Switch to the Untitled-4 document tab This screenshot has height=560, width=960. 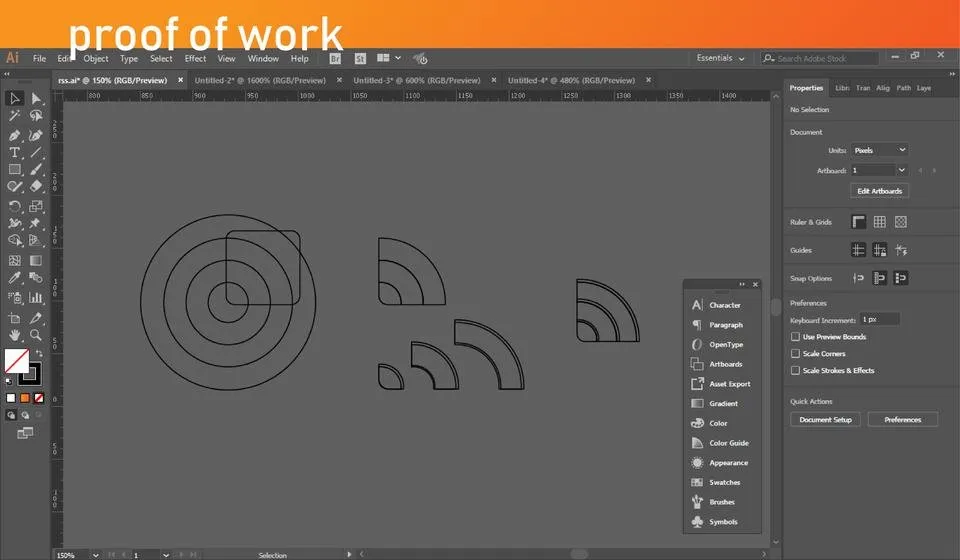(571, 80)
